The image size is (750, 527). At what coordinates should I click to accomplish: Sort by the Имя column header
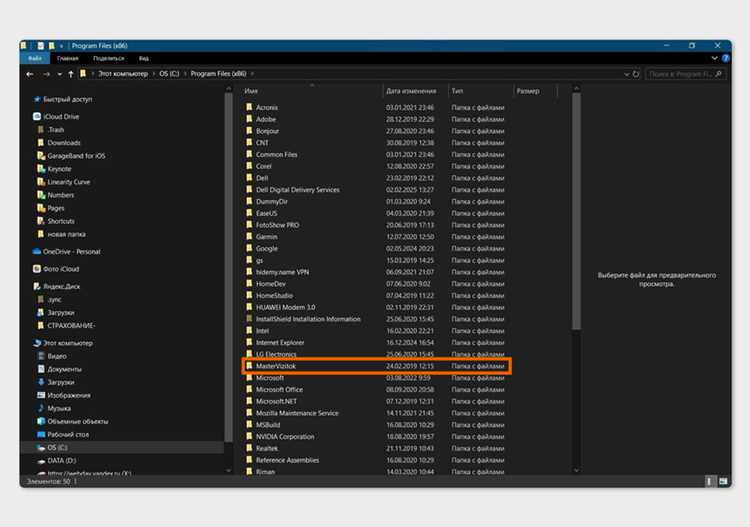pos(251,91)
